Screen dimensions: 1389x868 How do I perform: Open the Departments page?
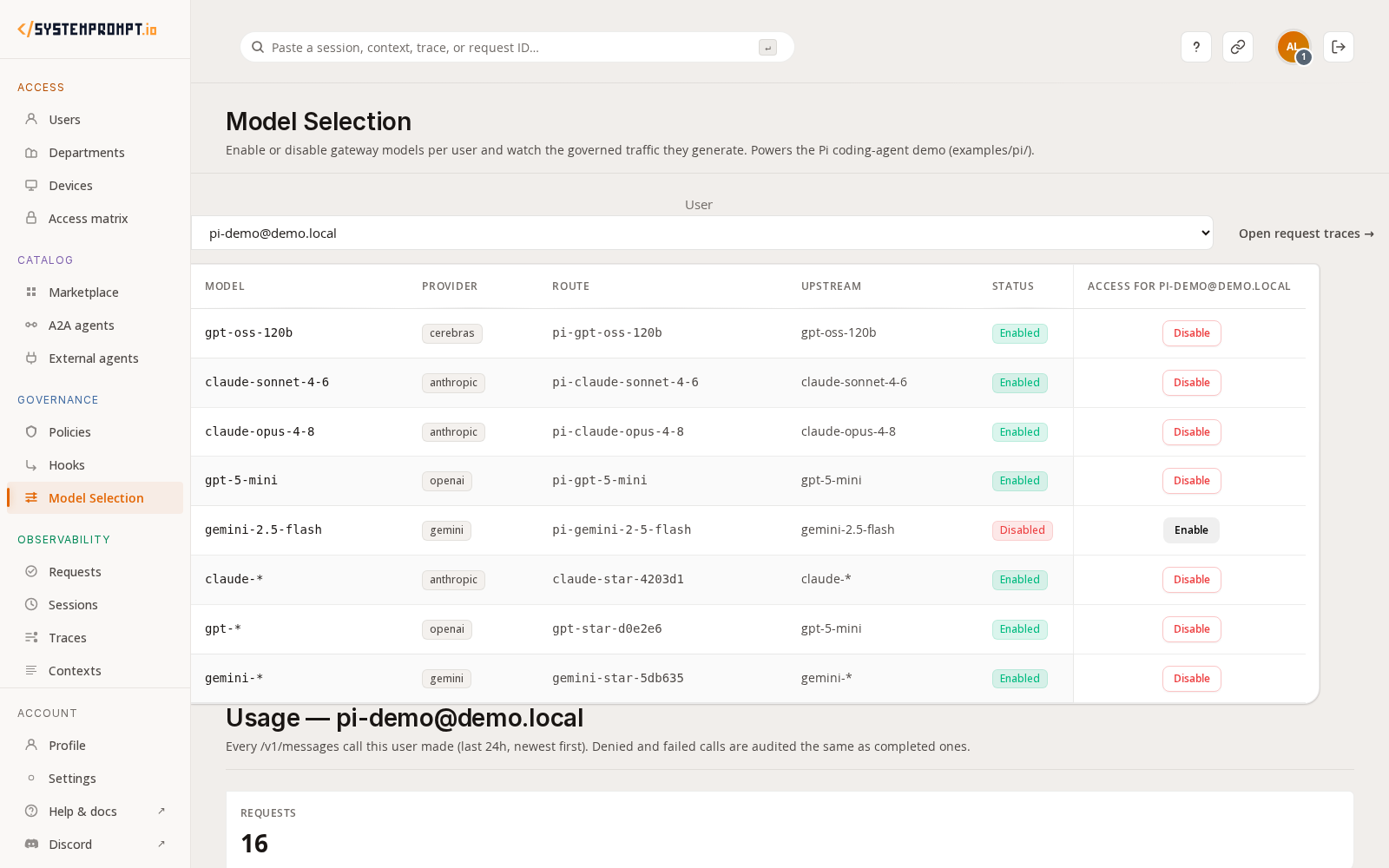(x=95, y=152)
